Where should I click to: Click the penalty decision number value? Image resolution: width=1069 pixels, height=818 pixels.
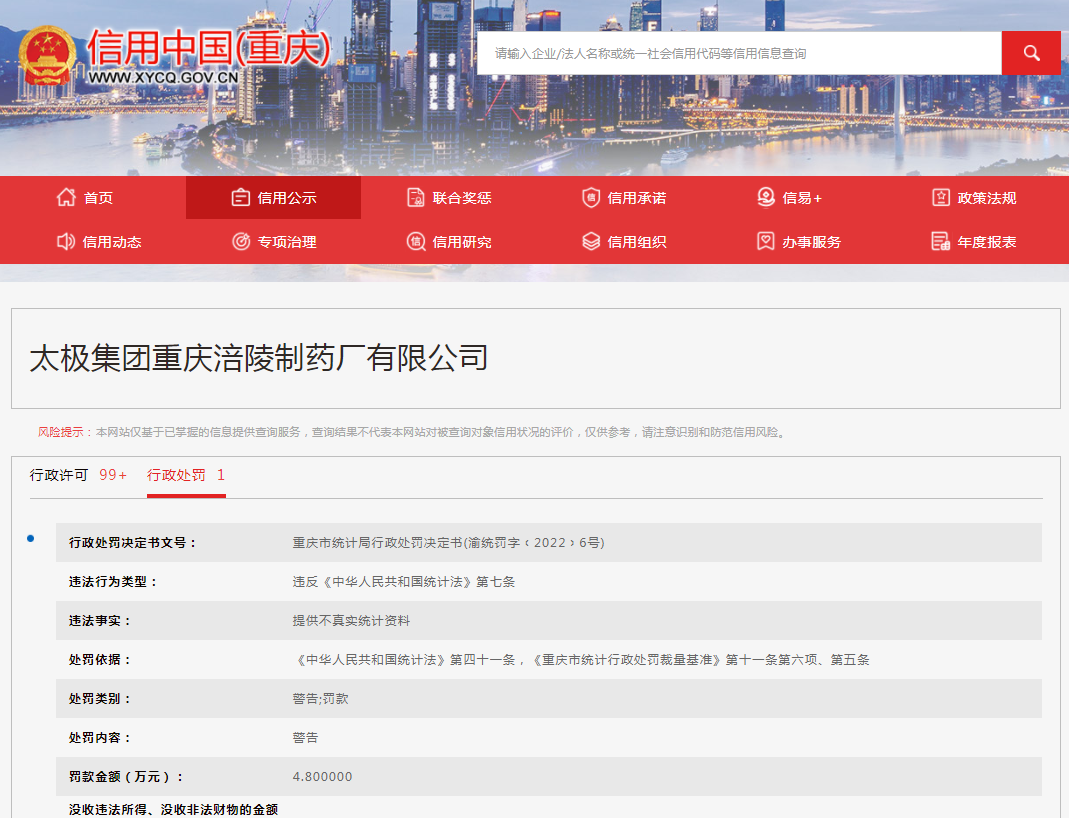[x=449, y=543]
